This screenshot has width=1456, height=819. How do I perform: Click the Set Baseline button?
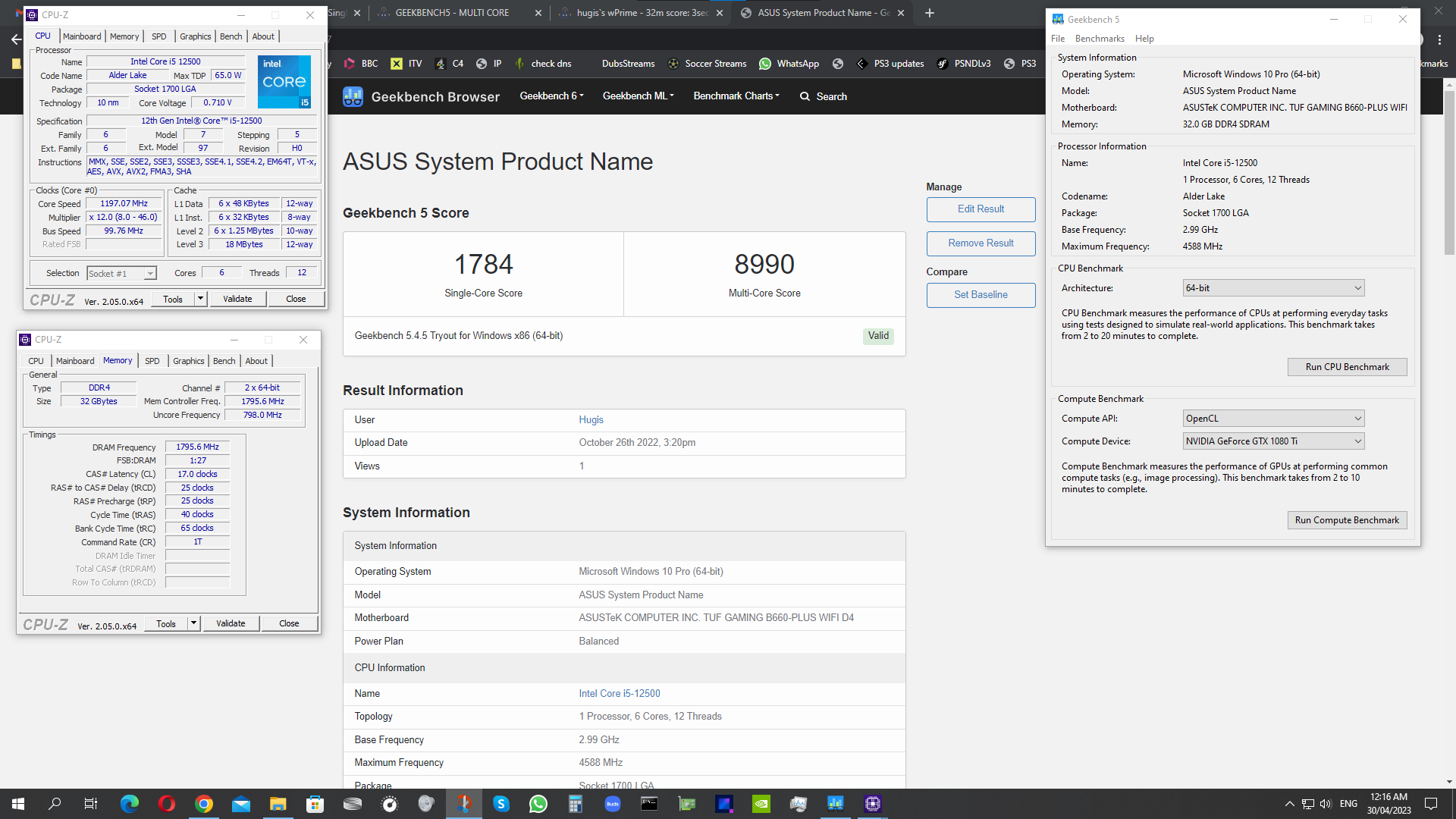(x=981, y=295)
